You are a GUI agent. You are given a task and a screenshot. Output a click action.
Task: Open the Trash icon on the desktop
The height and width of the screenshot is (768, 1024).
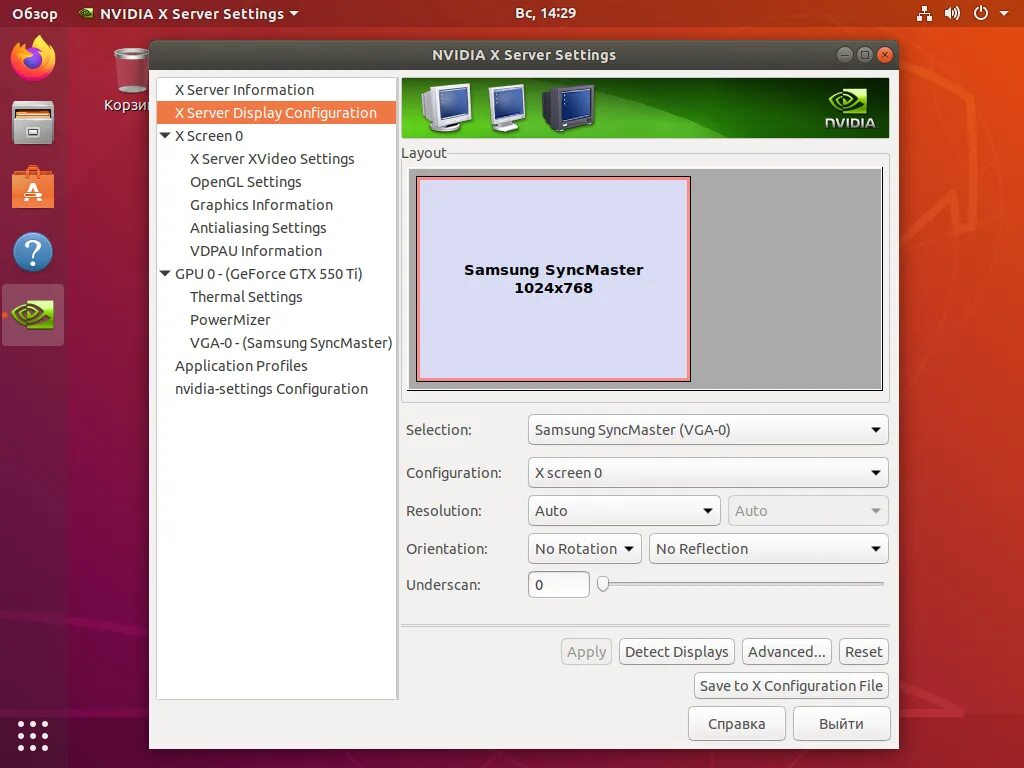(131, 71)
